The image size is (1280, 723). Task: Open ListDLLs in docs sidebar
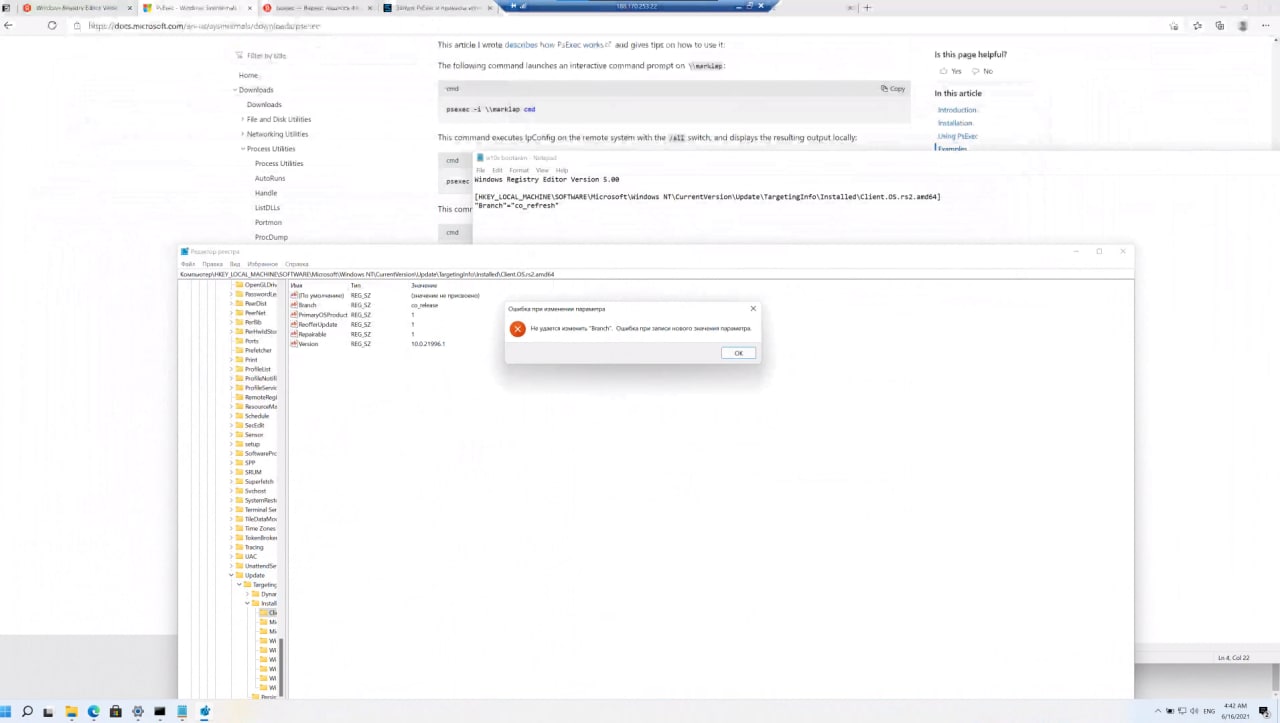pos(268,207)
